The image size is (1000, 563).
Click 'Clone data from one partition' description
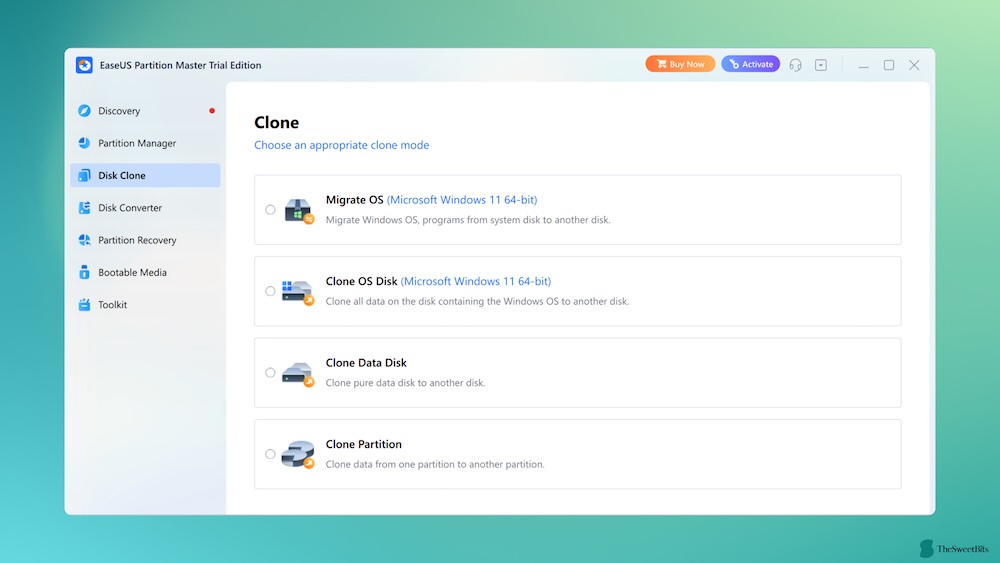coord(435,465)
